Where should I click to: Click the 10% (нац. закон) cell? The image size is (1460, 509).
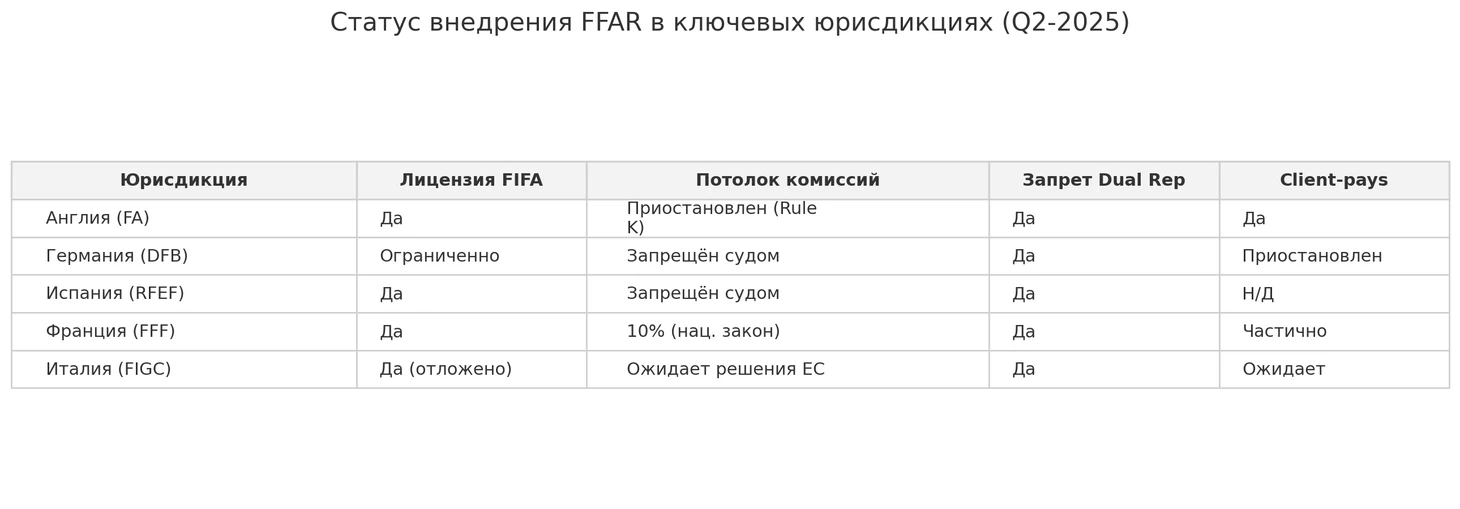point(703,332)
